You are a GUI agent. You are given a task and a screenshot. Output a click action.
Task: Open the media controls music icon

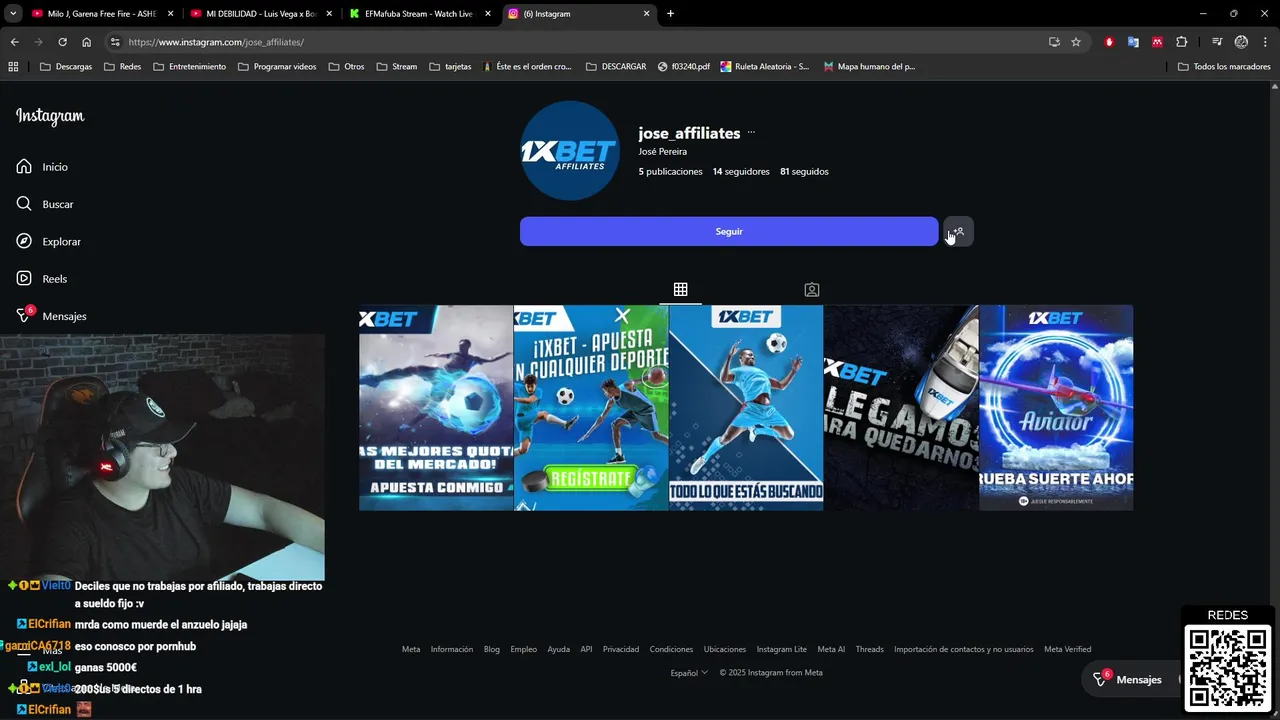point(1217,42)
